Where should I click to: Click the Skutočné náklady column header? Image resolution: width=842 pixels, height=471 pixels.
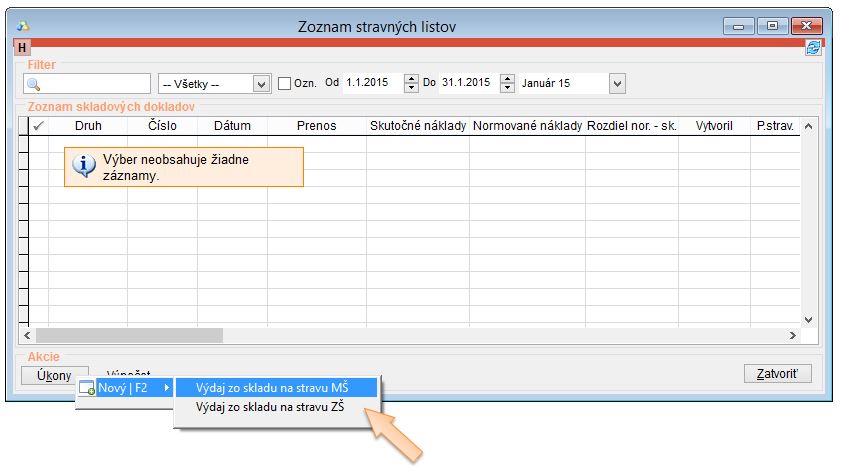tap(417, 126)
